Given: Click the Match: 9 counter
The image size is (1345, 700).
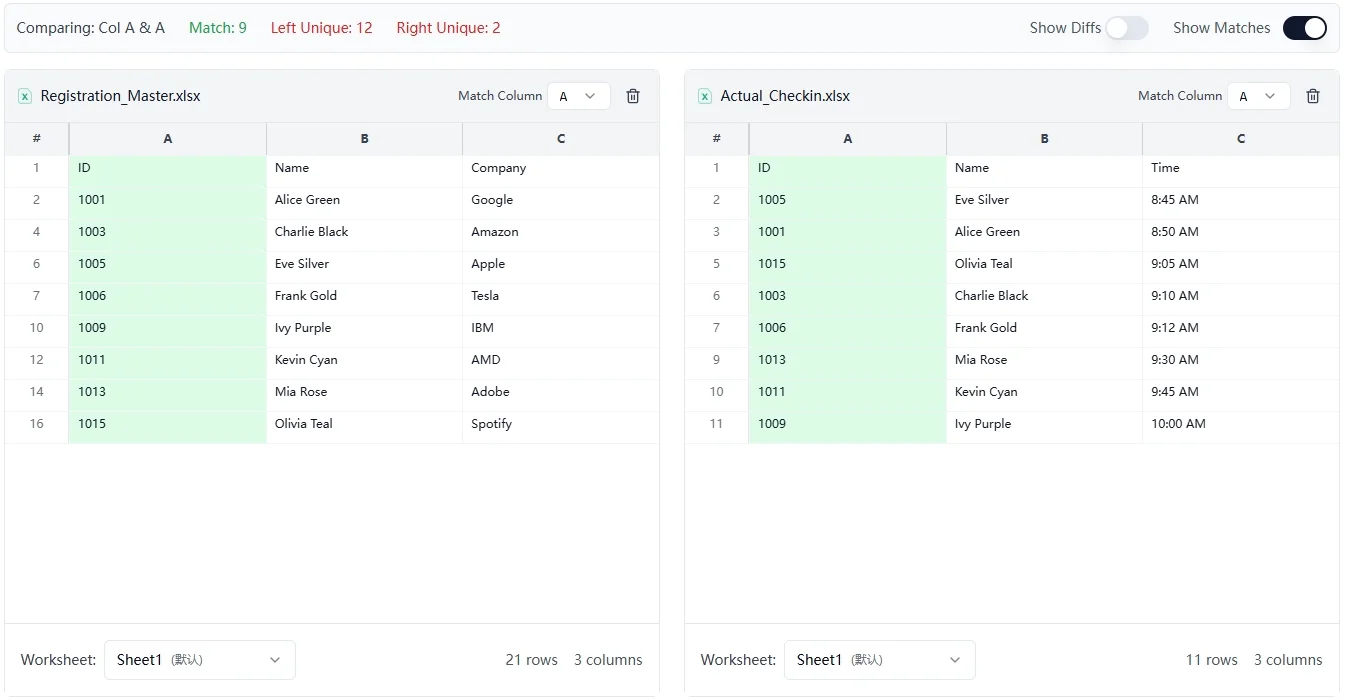Looking at the screenshot, I should point(218,27).
